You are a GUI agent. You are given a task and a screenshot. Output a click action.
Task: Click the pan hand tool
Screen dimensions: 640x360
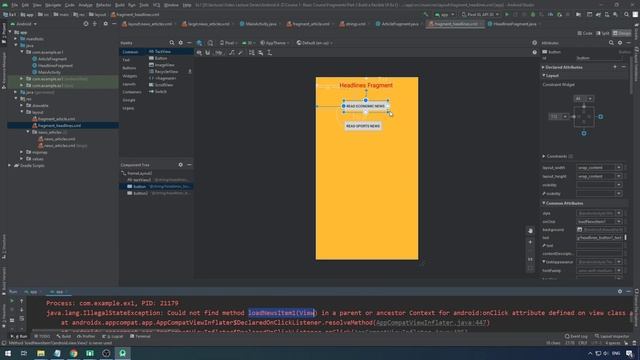(530, 231)
